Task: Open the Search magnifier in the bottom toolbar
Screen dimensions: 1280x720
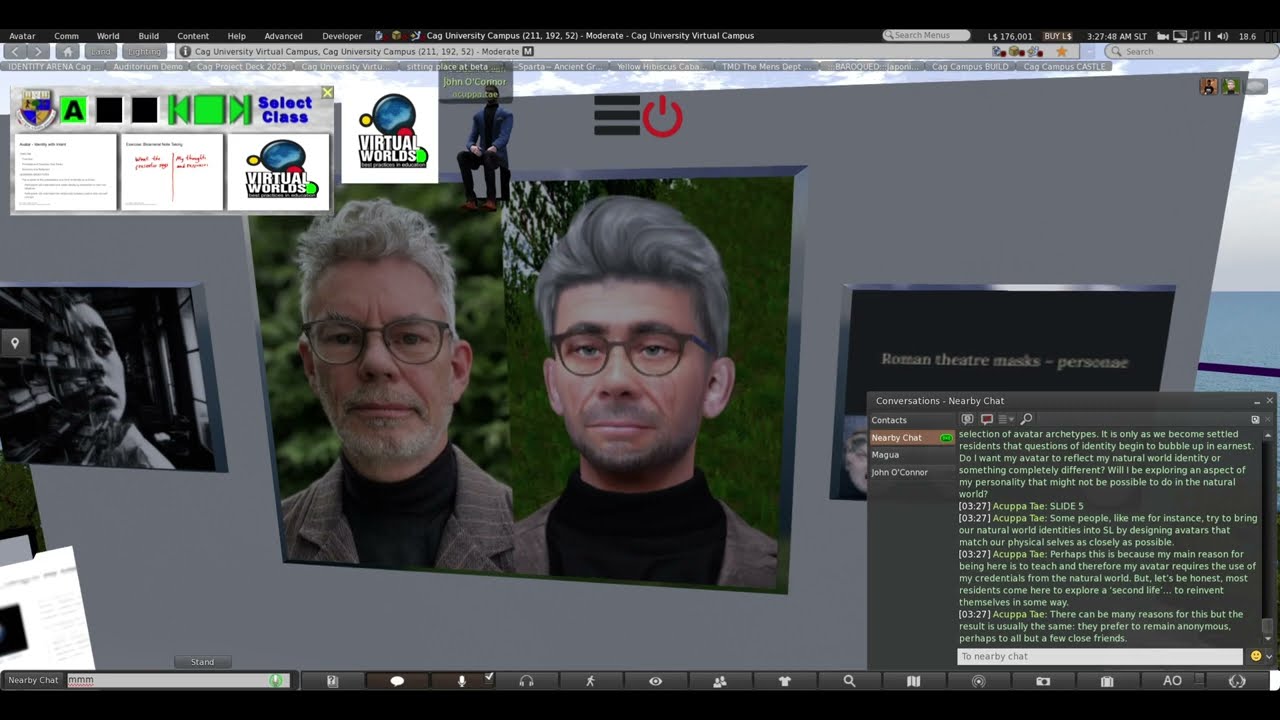Action: point(849,681)
